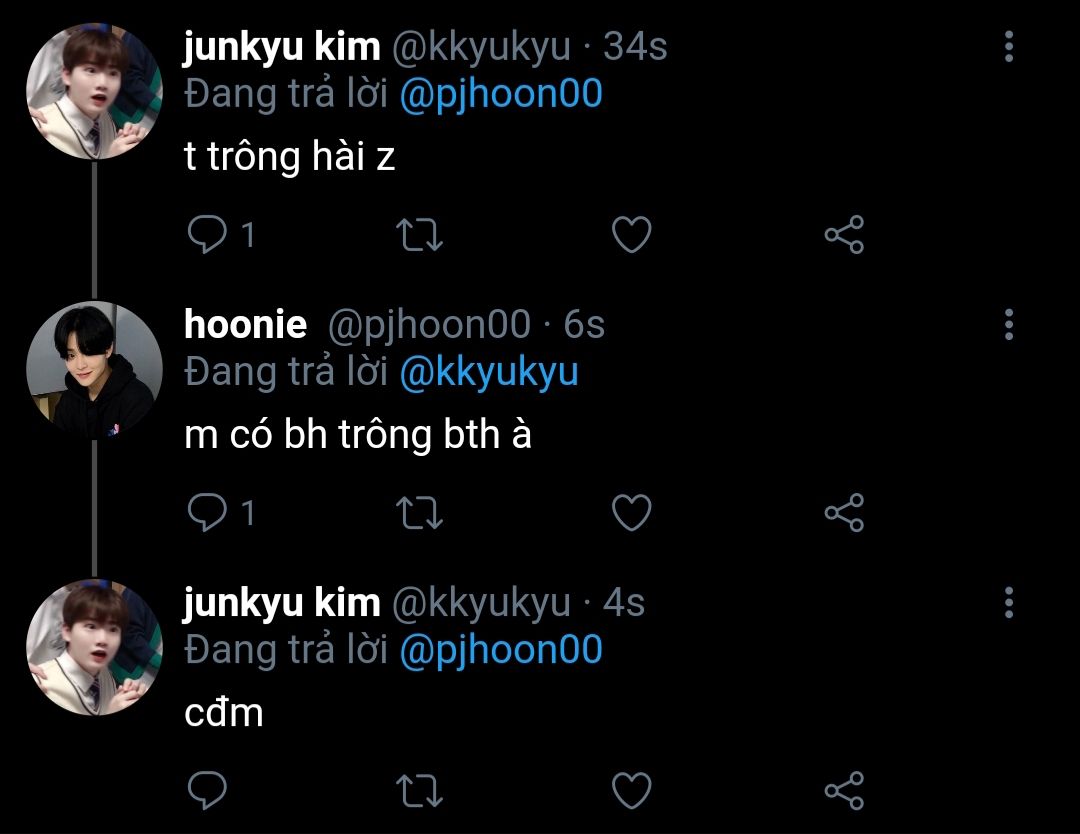Open the @kkyukyu mention link in hoonie's reply
This screenshot has width=1080, height=834.
tap(488, 373)
